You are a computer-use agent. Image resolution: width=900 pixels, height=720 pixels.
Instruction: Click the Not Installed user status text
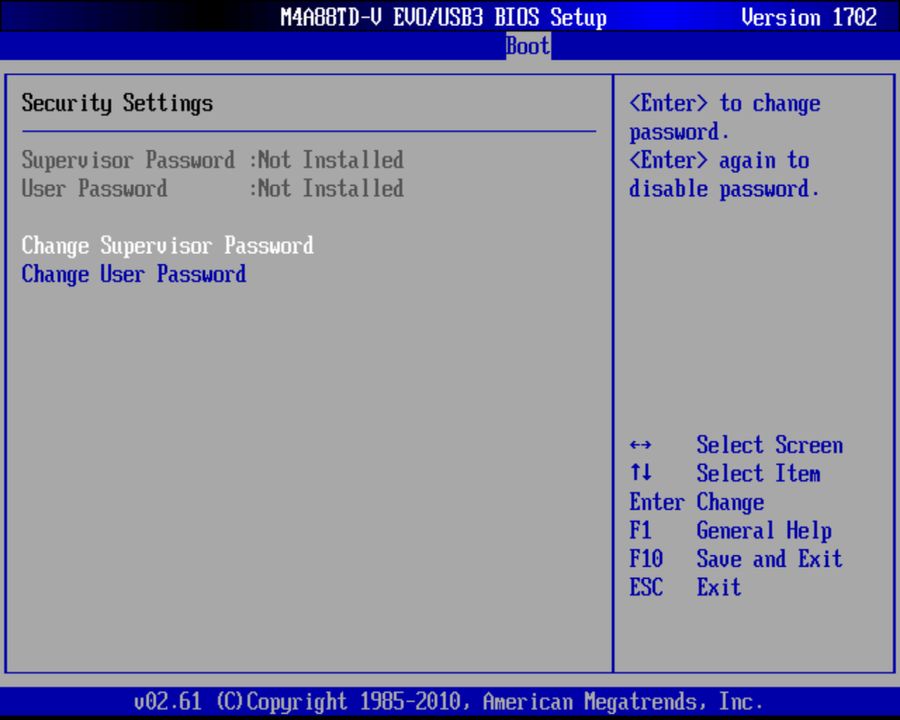(332, 189)
